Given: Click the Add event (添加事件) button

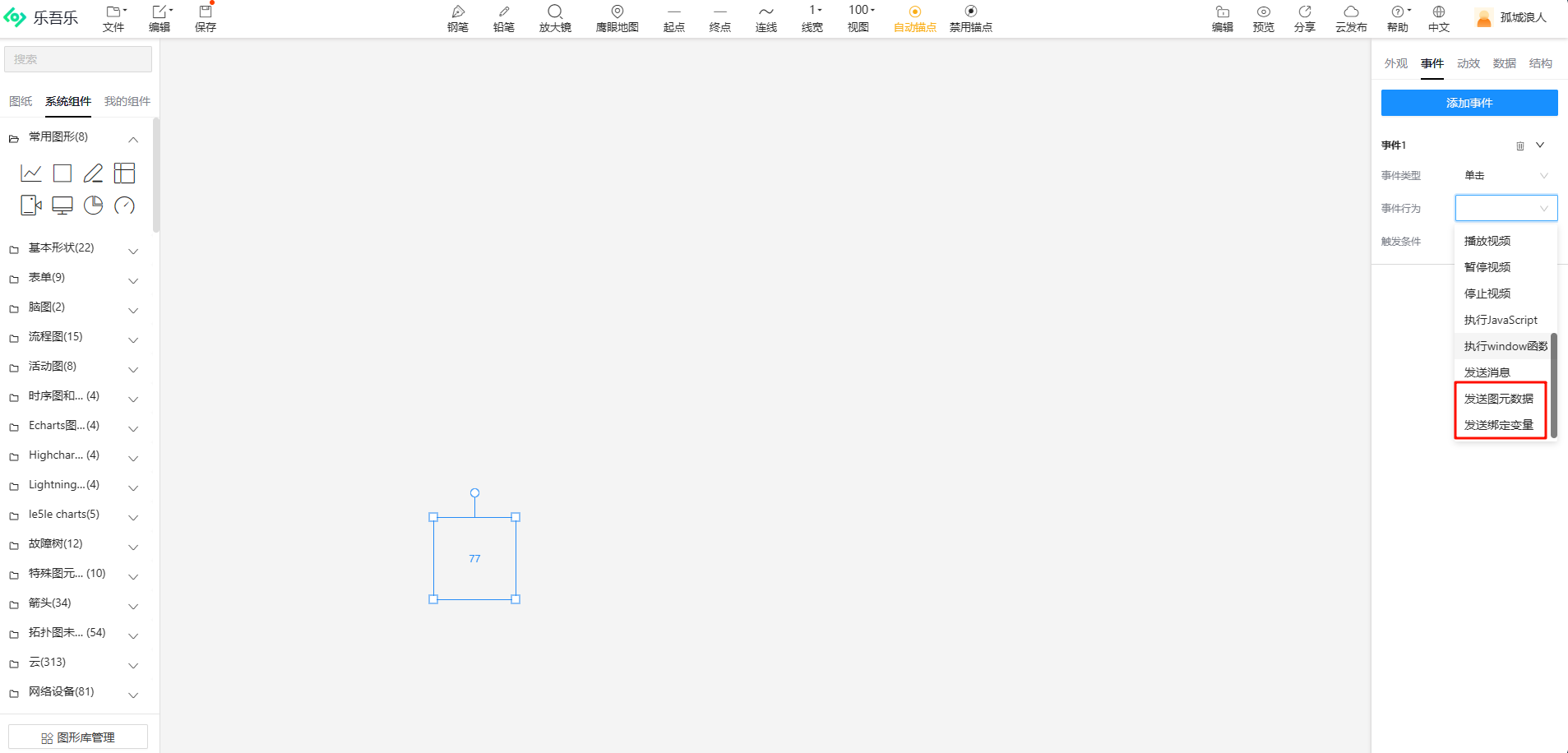Looking at the screenshot, I should click(1469, 103).
